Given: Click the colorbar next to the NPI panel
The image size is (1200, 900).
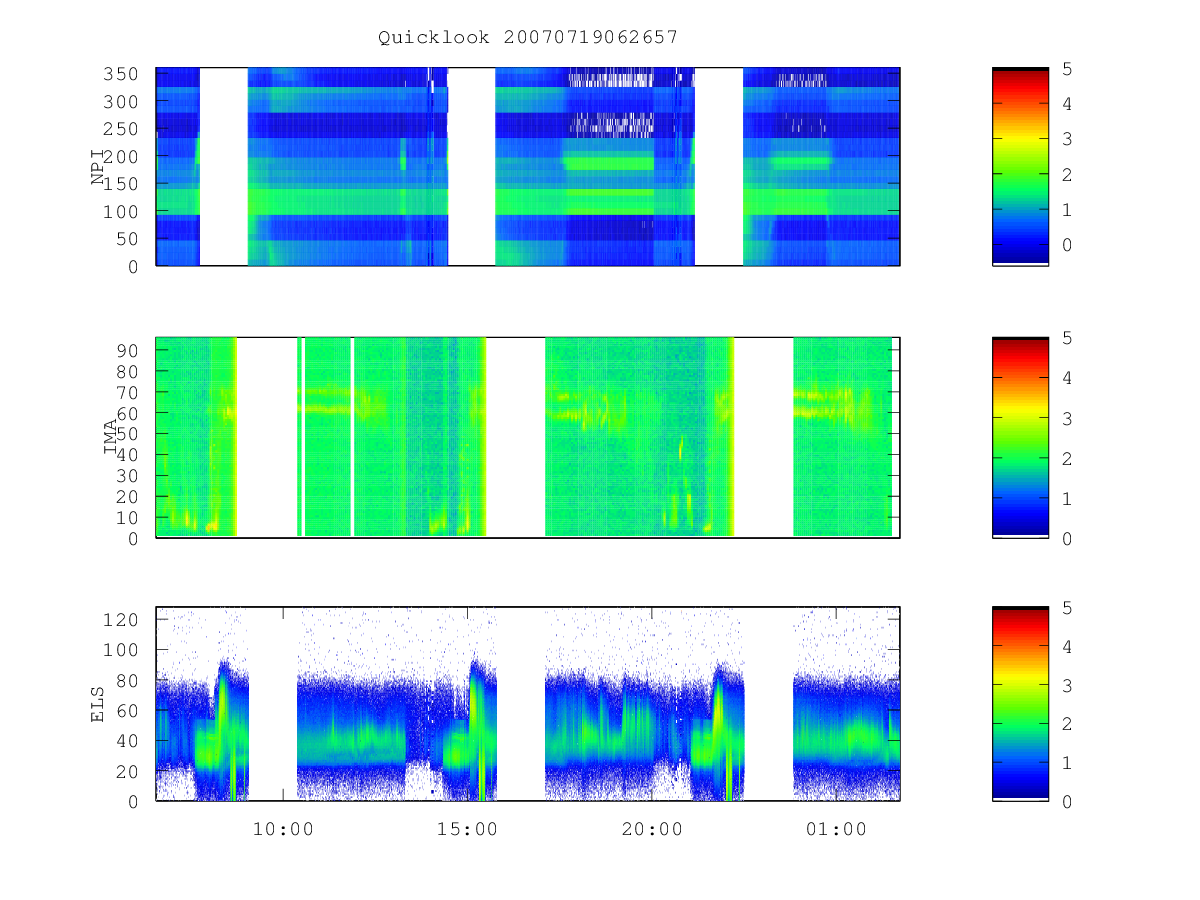Looking at the screenshot, I should coord(1020,167).
